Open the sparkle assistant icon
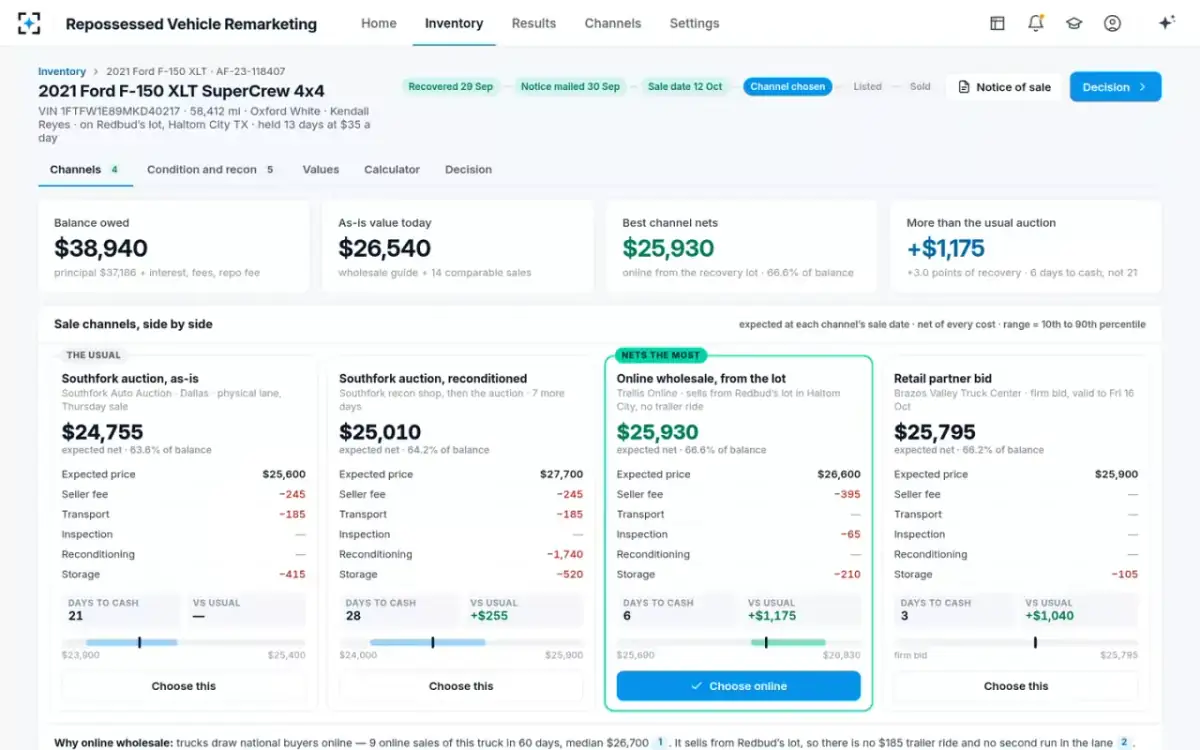This screenshot has width=1200, height=750. pos(1166,23)
